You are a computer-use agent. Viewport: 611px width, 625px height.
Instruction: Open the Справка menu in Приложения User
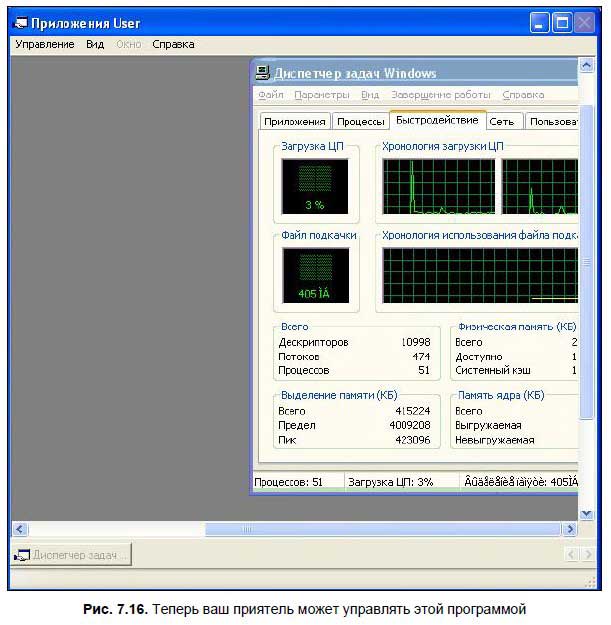pyautogui.click(x=173, y=44)
